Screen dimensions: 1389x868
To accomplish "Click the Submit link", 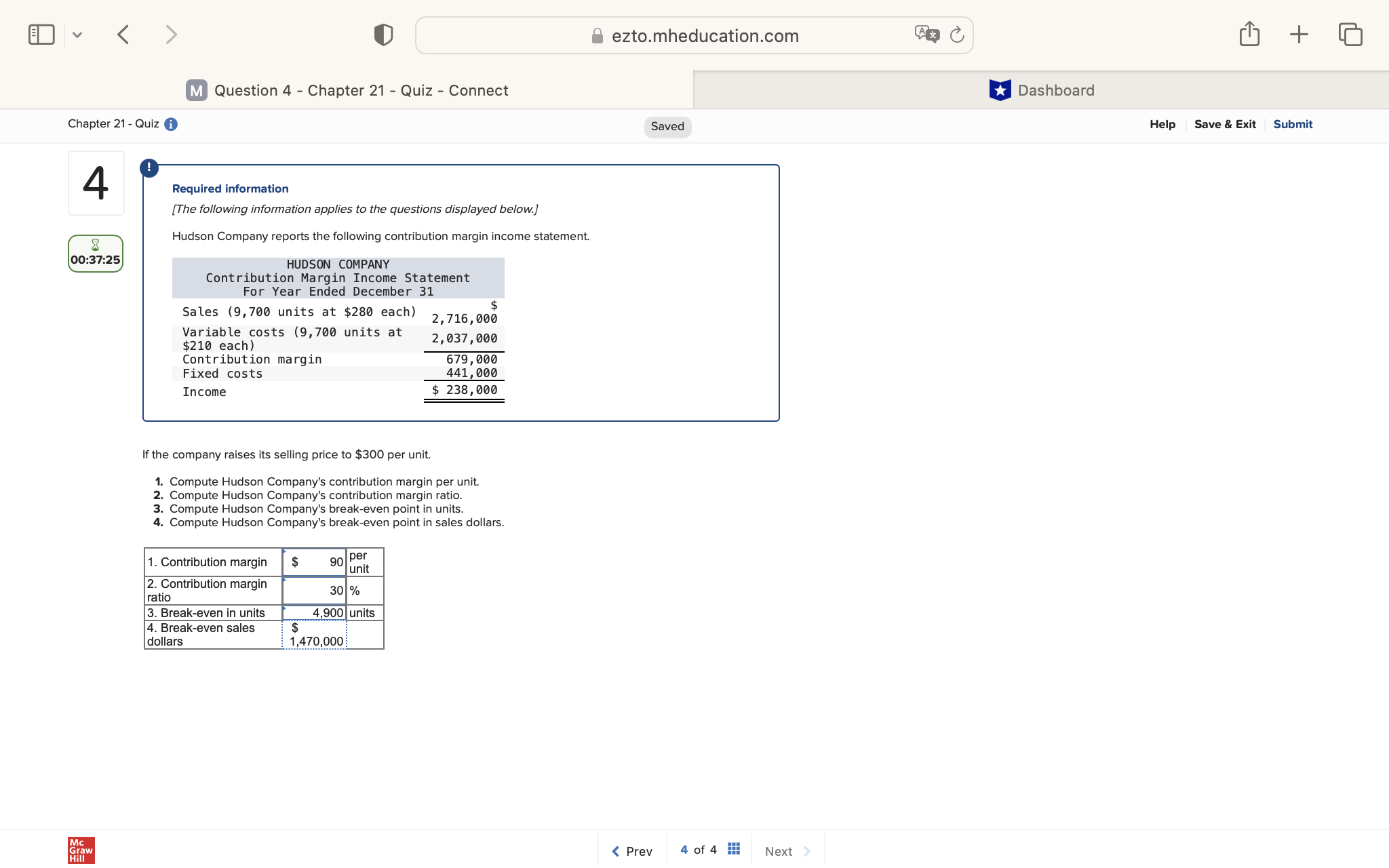I will click(1292, 124).
